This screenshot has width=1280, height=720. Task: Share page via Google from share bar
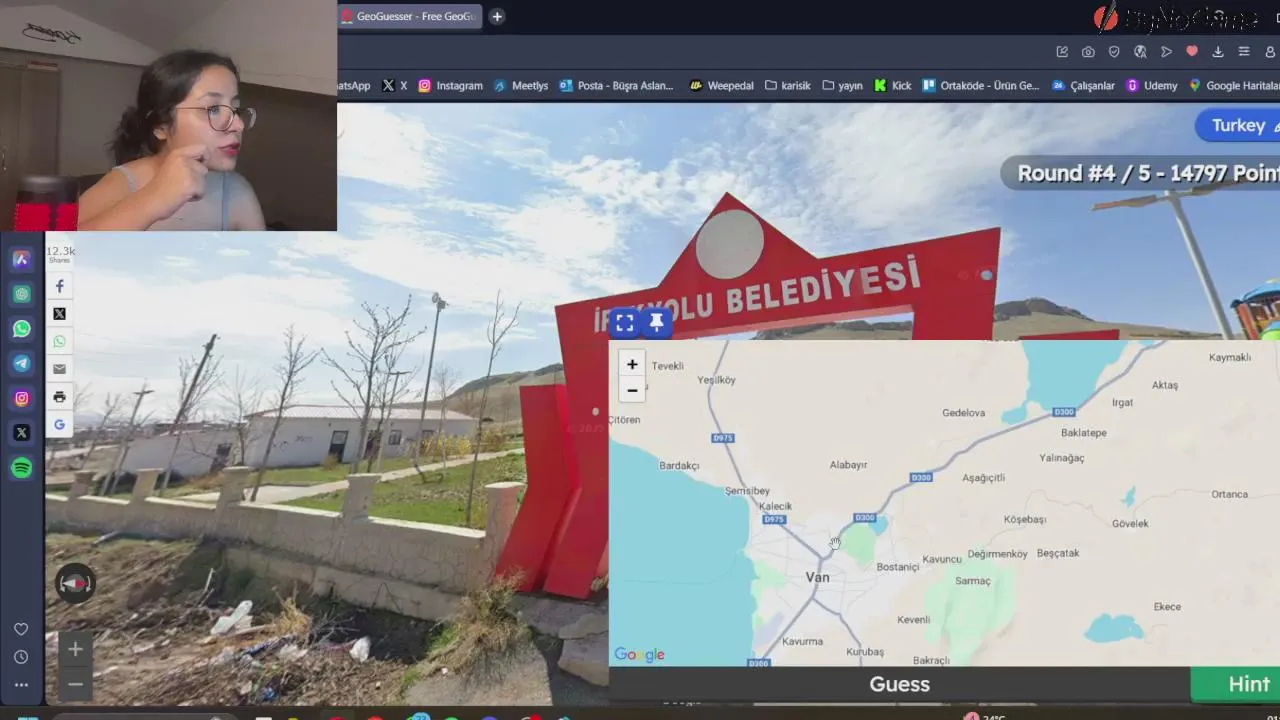(x=59, y=425)
